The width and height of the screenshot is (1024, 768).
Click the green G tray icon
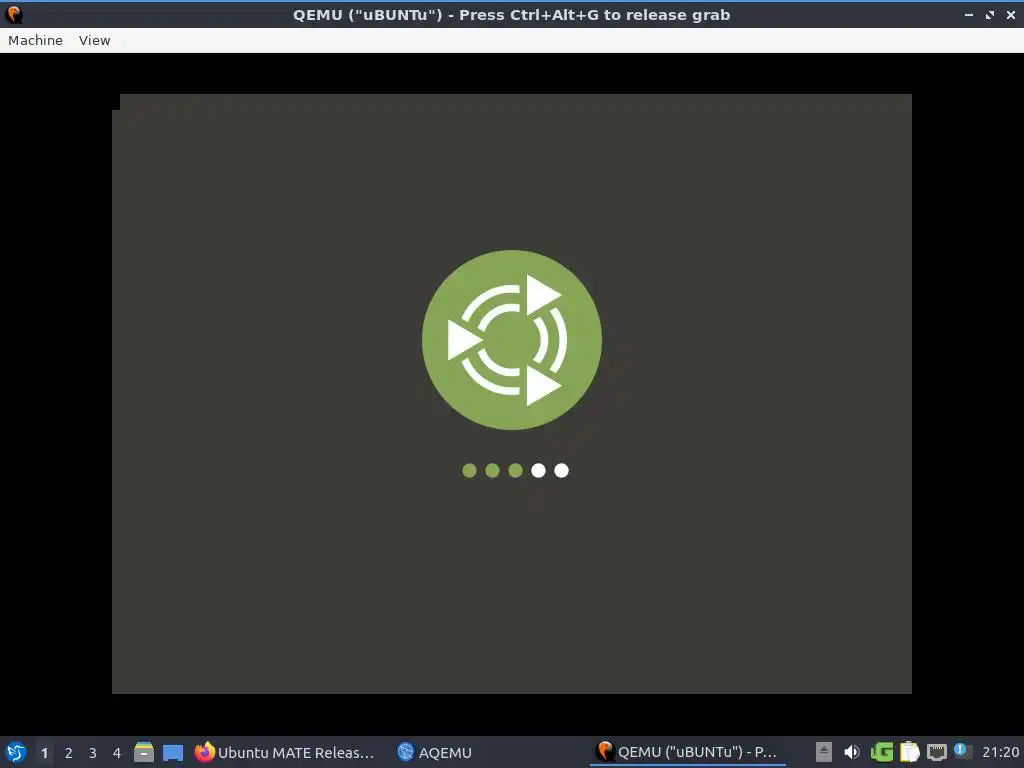click(882, 752)
